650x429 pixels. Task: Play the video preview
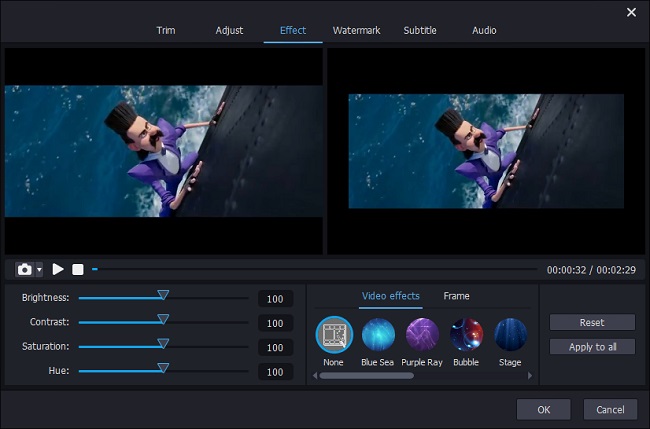(58, 269)
